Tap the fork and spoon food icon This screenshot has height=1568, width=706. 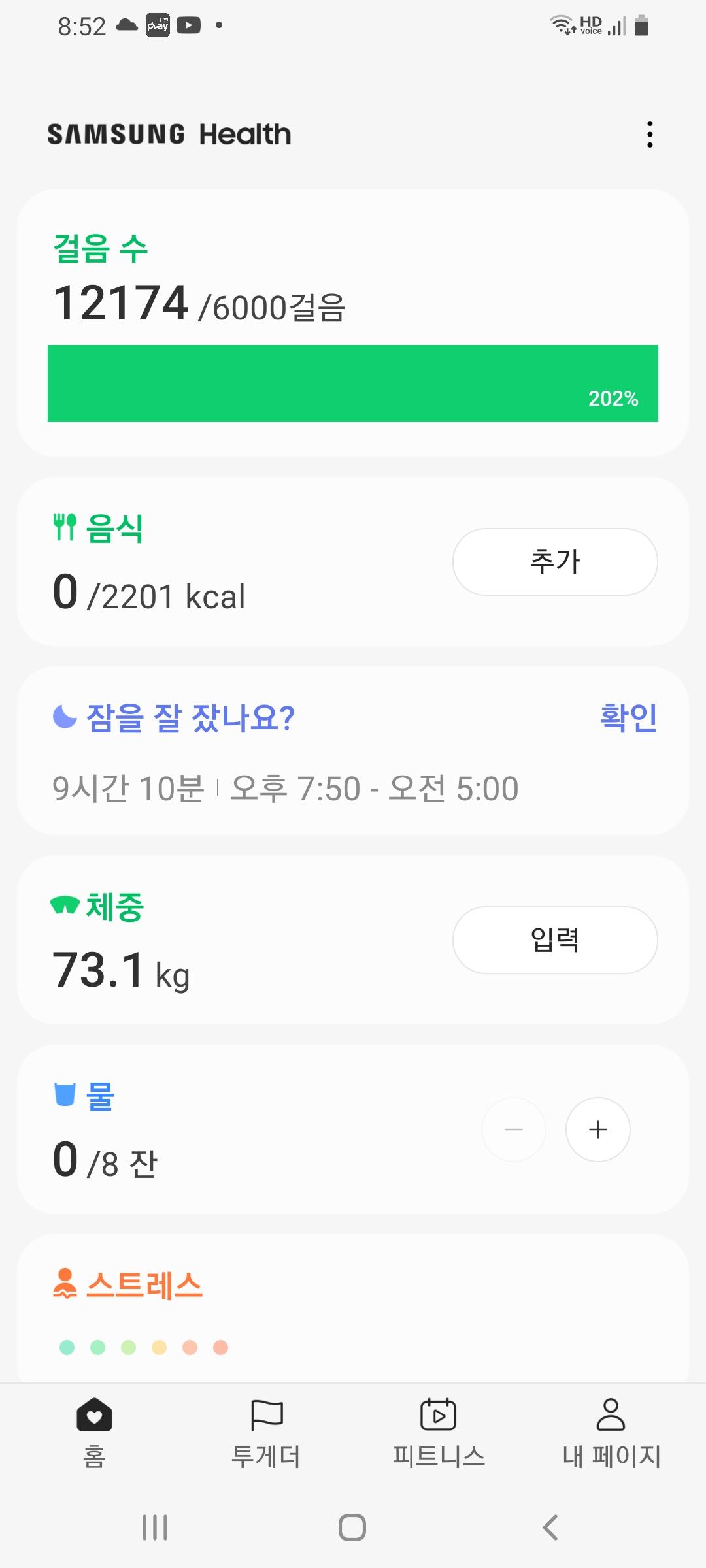65,527
